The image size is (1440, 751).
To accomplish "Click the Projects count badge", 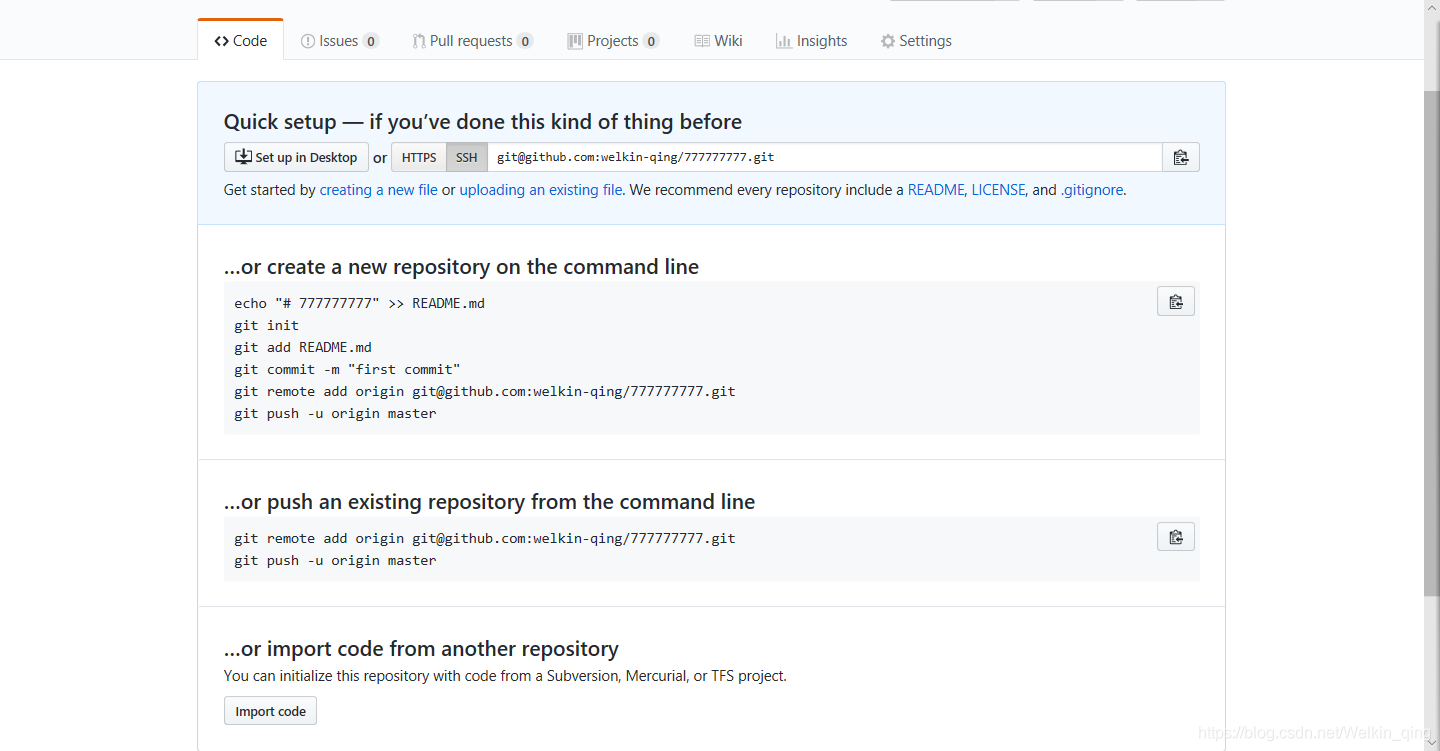I will [651, 41].
